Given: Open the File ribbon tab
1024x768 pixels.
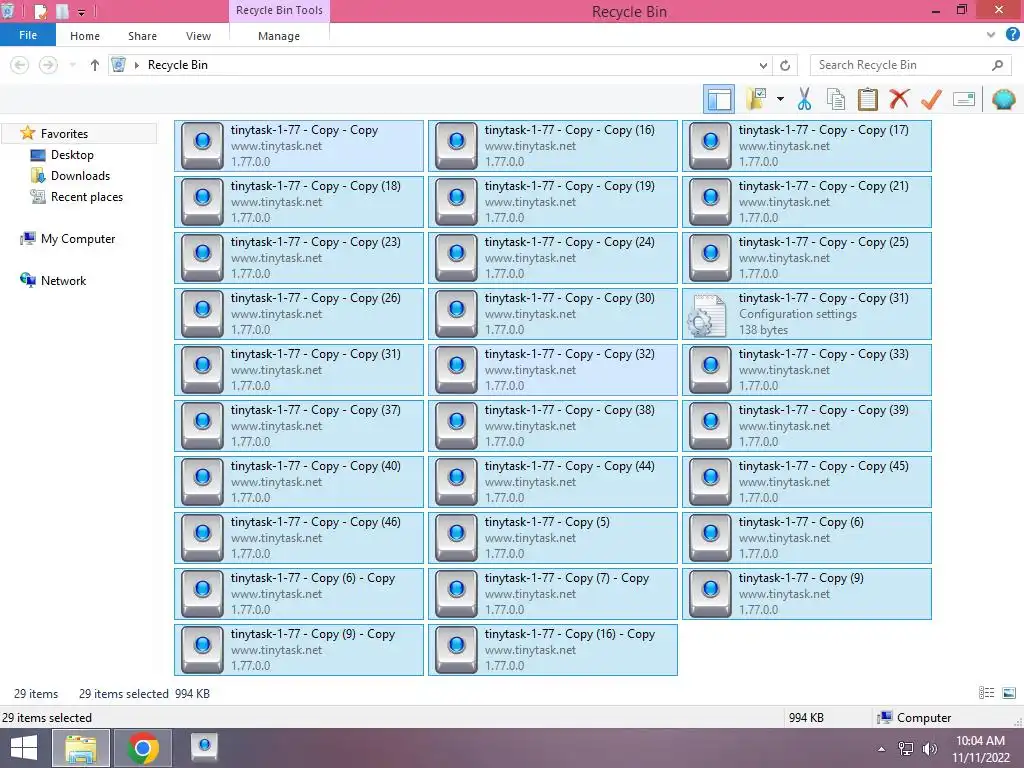Looking at the screenshot, I should click(28, 35).
